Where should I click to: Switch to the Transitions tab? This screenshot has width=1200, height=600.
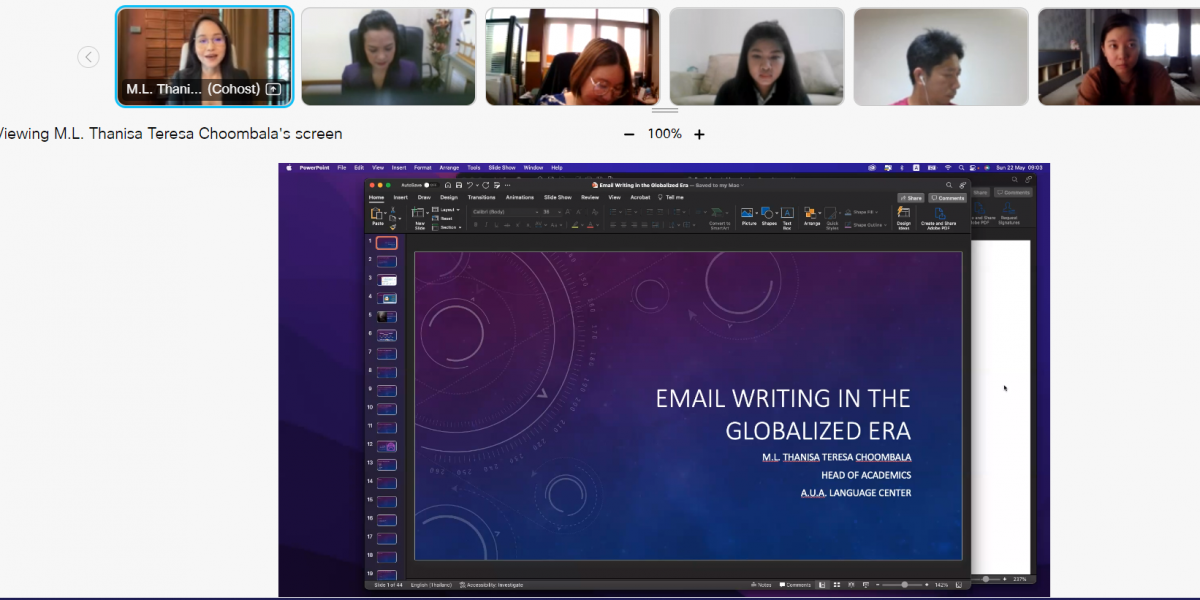pyautogui.click(x=481, y=197)
